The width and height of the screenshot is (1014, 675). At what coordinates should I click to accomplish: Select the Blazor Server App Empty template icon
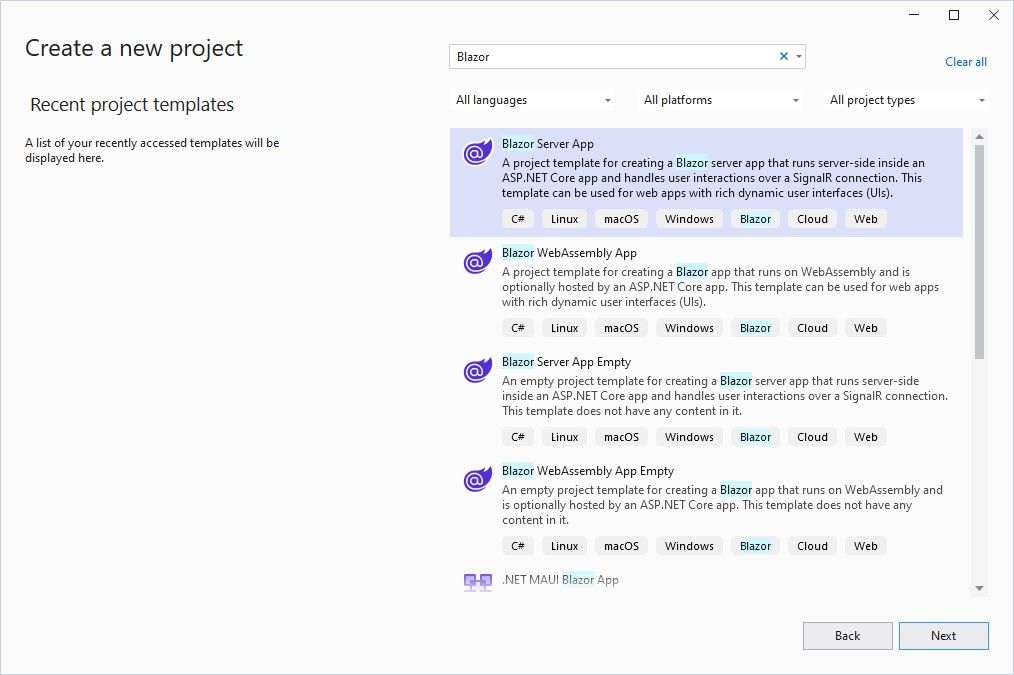point(476,370)
